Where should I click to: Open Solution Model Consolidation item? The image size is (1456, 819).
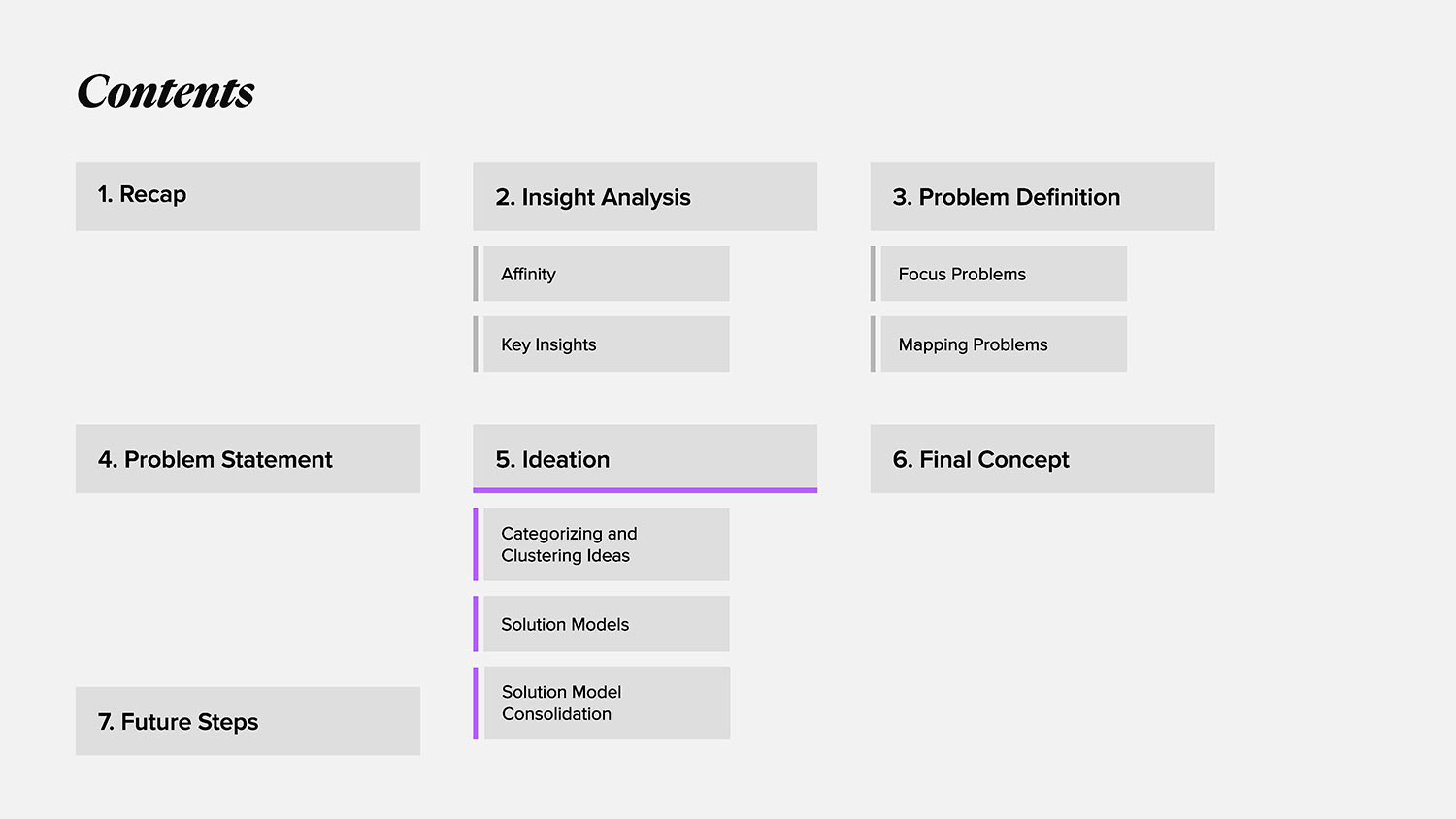tap(607, 703)
